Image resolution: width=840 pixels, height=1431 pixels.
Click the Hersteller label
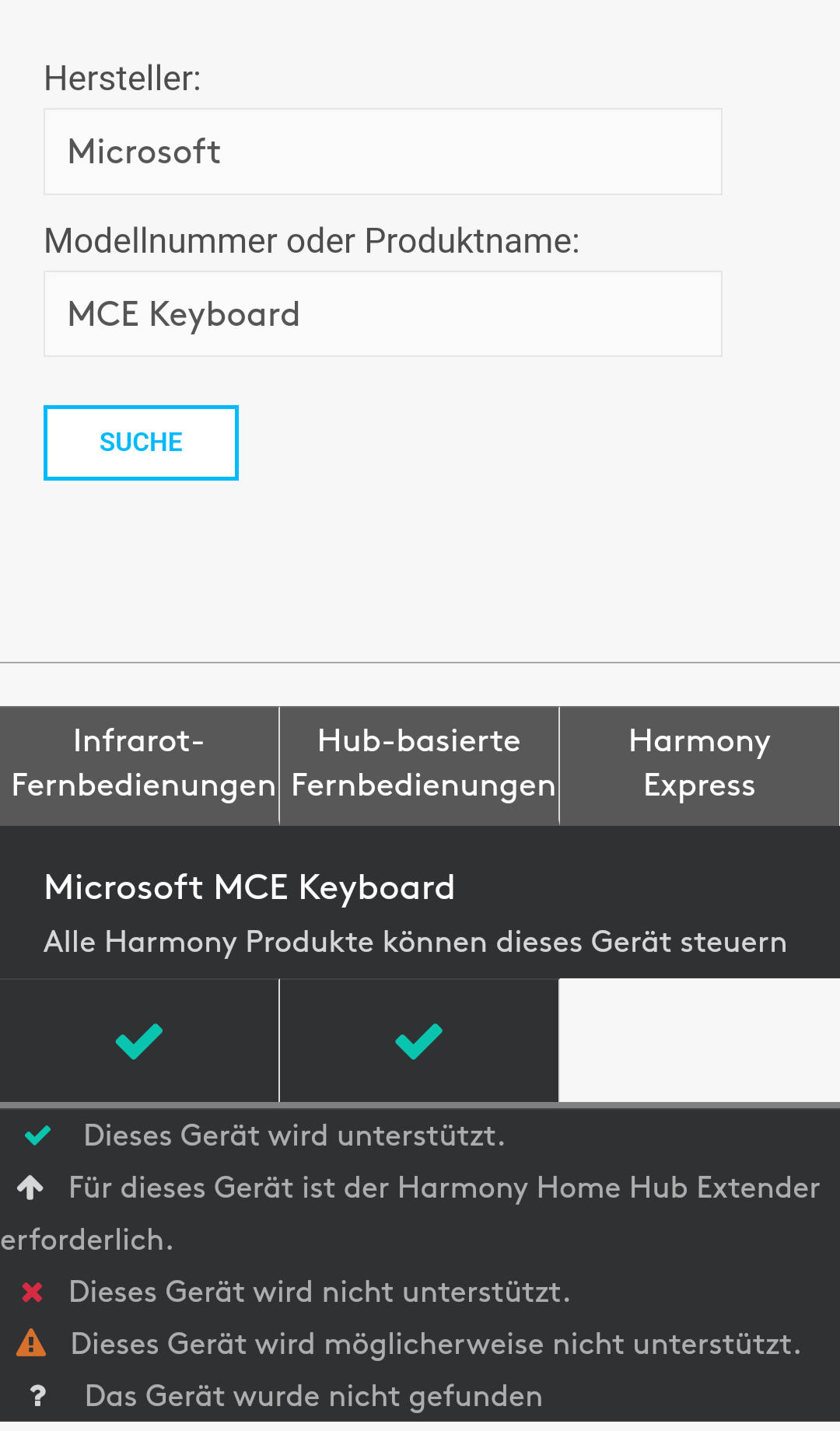(x=123, y=79)
